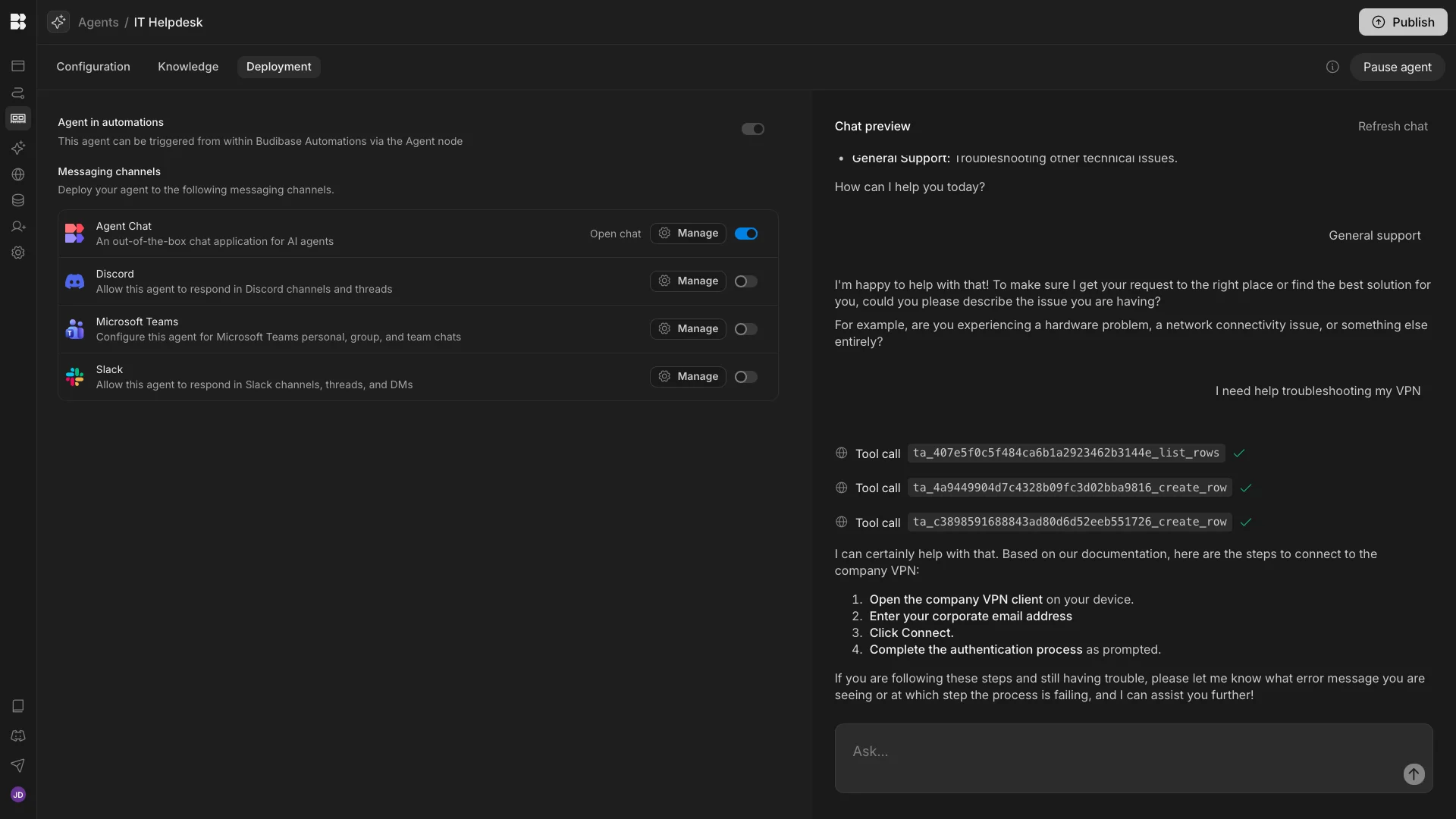Screen dimensions: 1456x819
Task: Click the Discord icon in bottom sidebar
Action: point(18,736)
